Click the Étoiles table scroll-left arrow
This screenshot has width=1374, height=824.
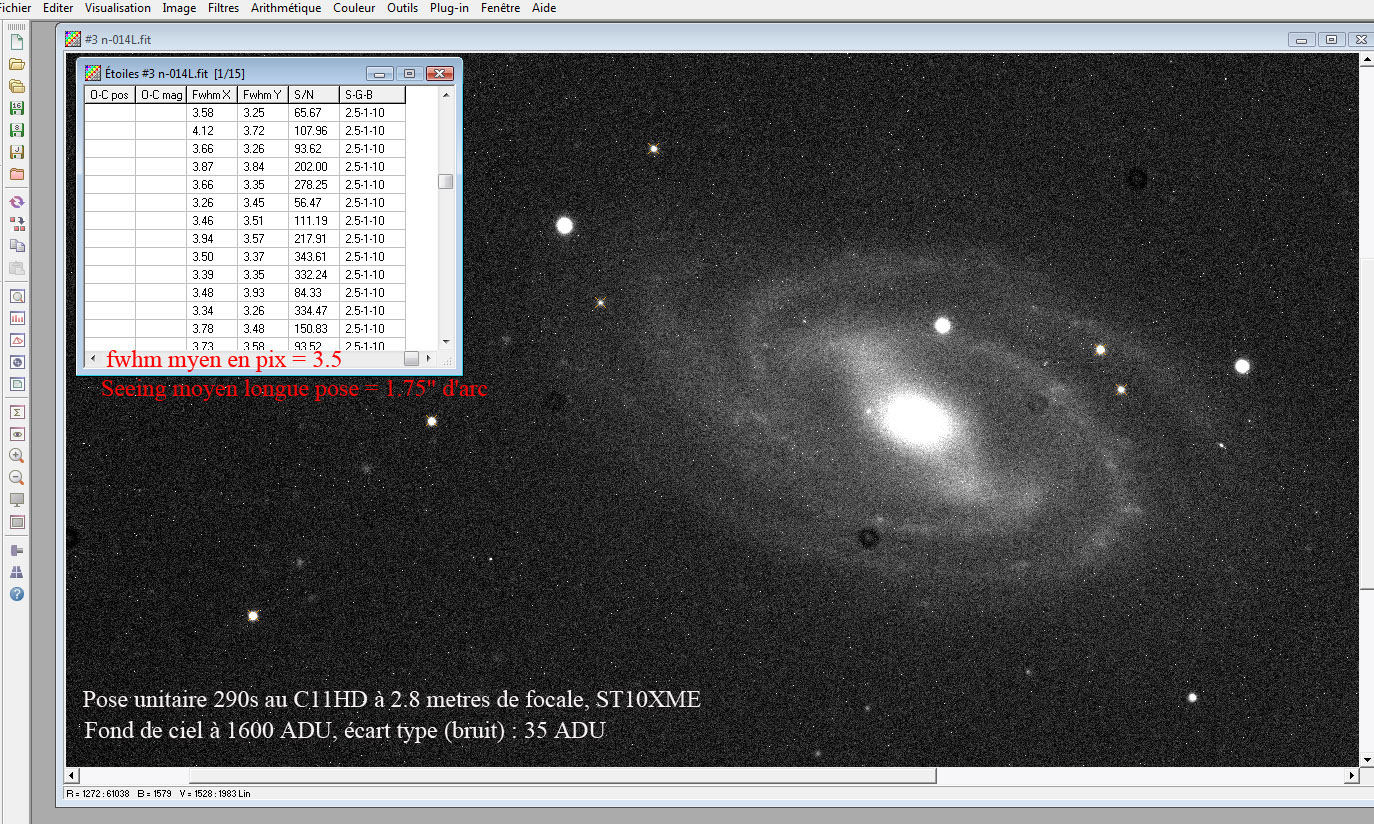point(93,358)
